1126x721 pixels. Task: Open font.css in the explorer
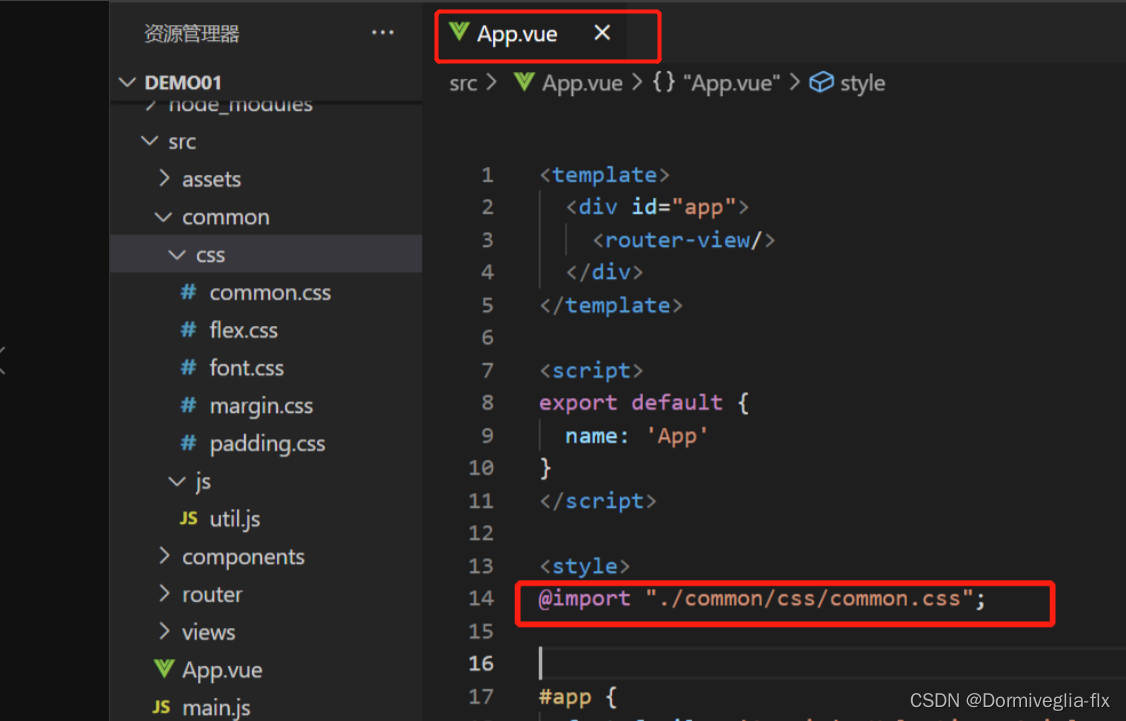pyautogui.click(x=266, y=368)
